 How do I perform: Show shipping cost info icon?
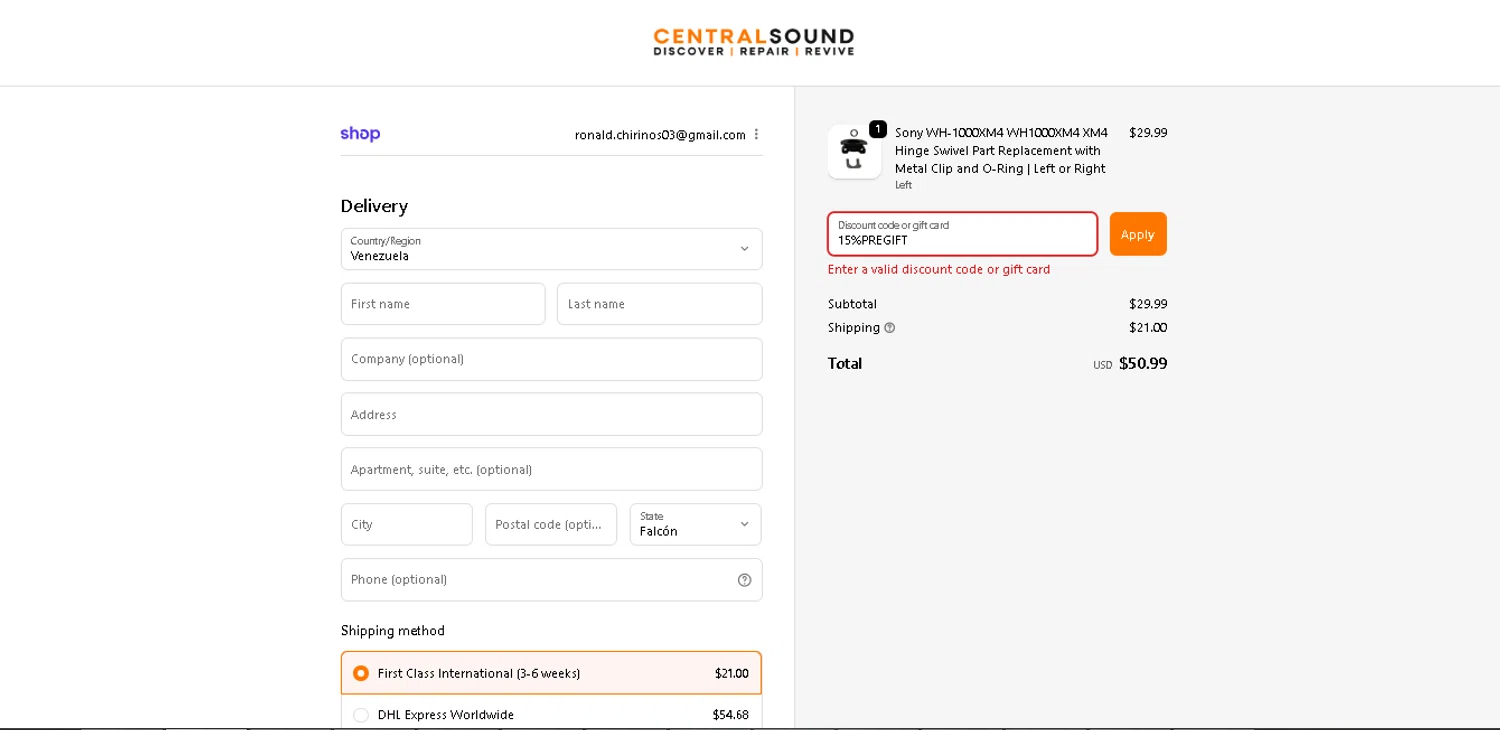[890, 328]
